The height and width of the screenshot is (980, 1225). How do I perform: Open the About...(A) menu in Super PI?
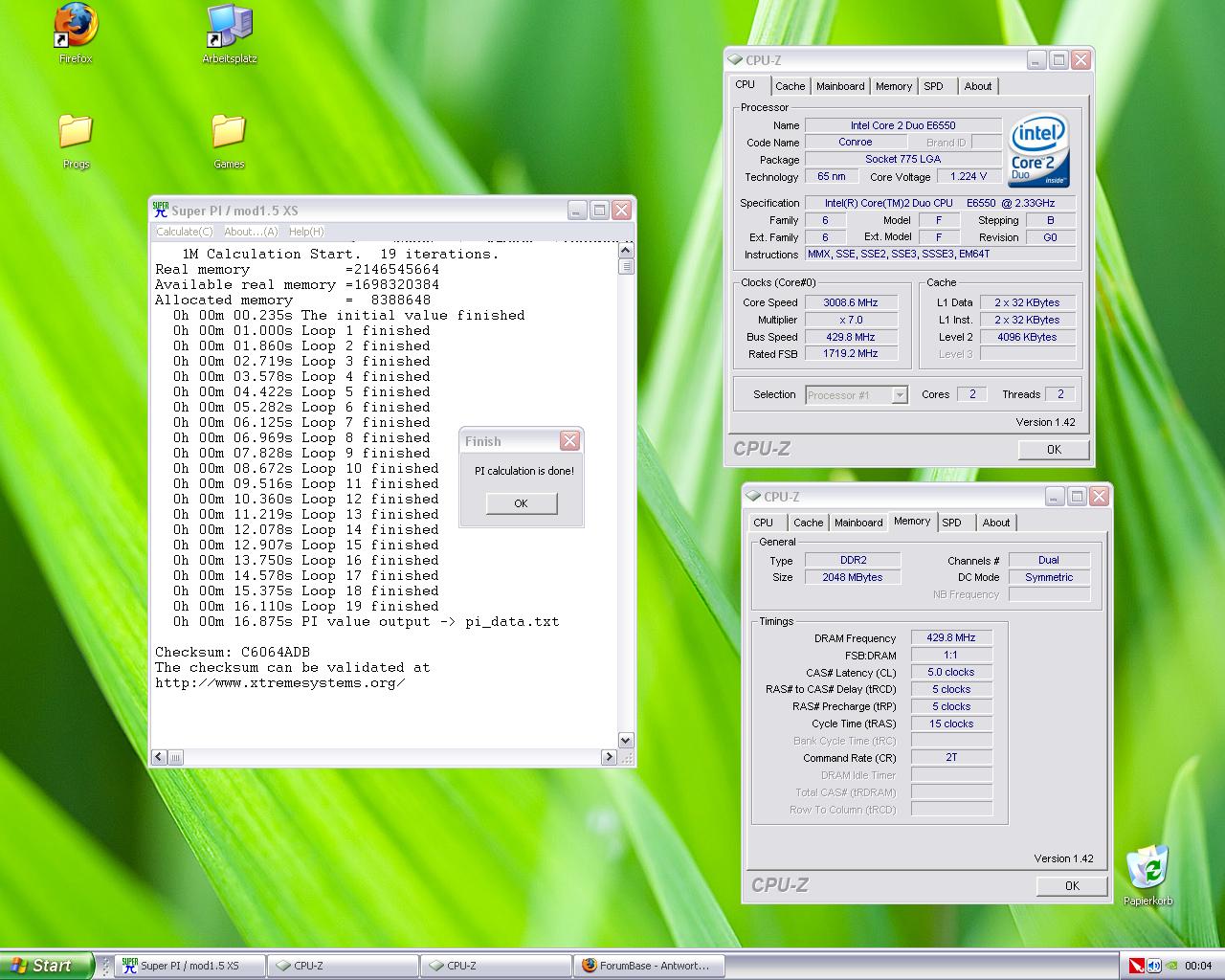pyautogui.click(x=251, y=232)
